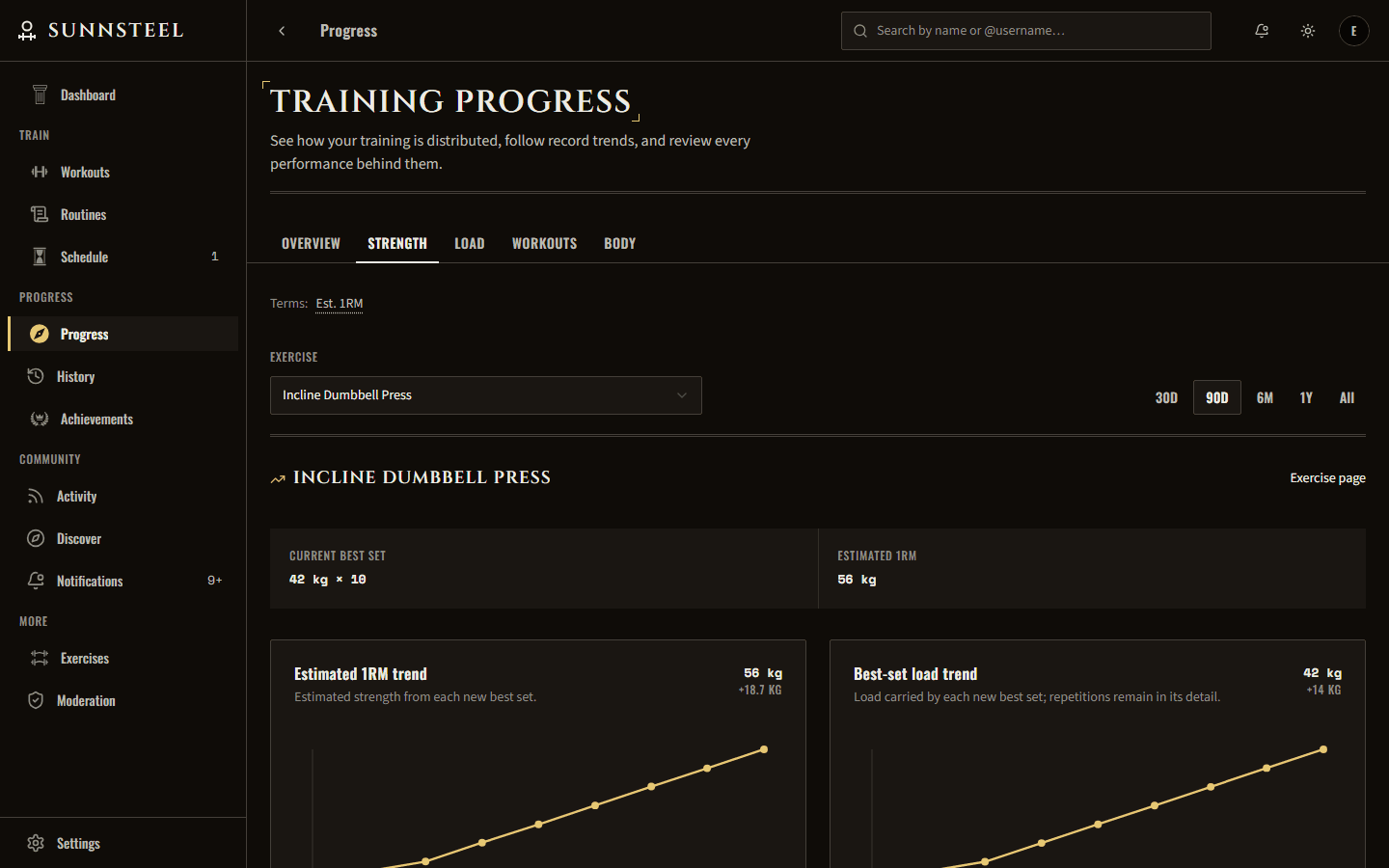Click the Training Progress heading

pos(450,101)
